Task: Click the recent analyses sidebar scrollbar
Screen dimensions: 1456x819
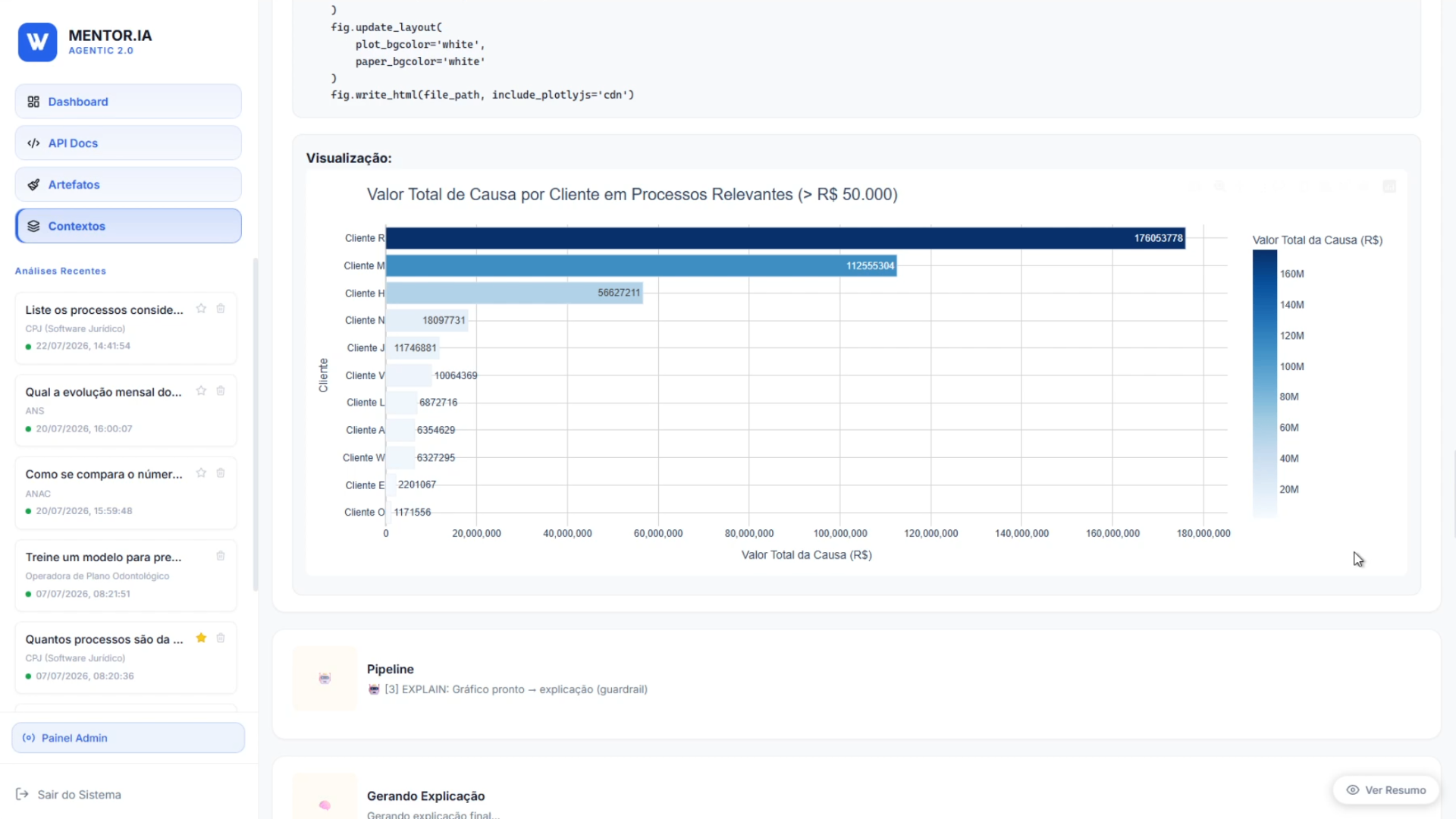Action: tap(256, 425)
